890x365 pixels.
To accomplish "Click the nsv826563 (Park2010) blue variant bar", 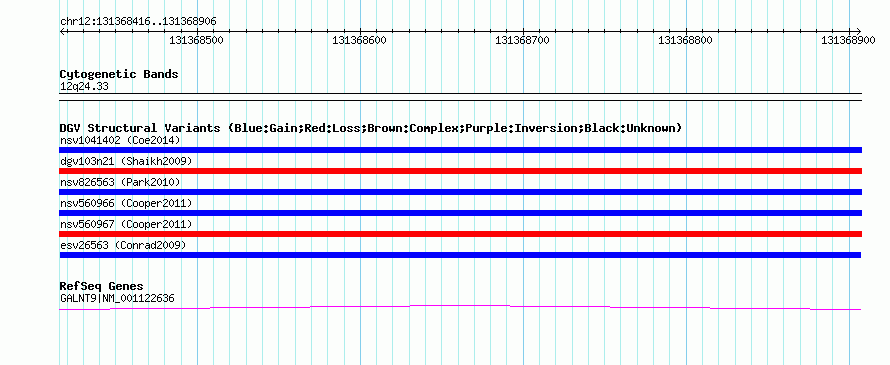I will (460, 192).
